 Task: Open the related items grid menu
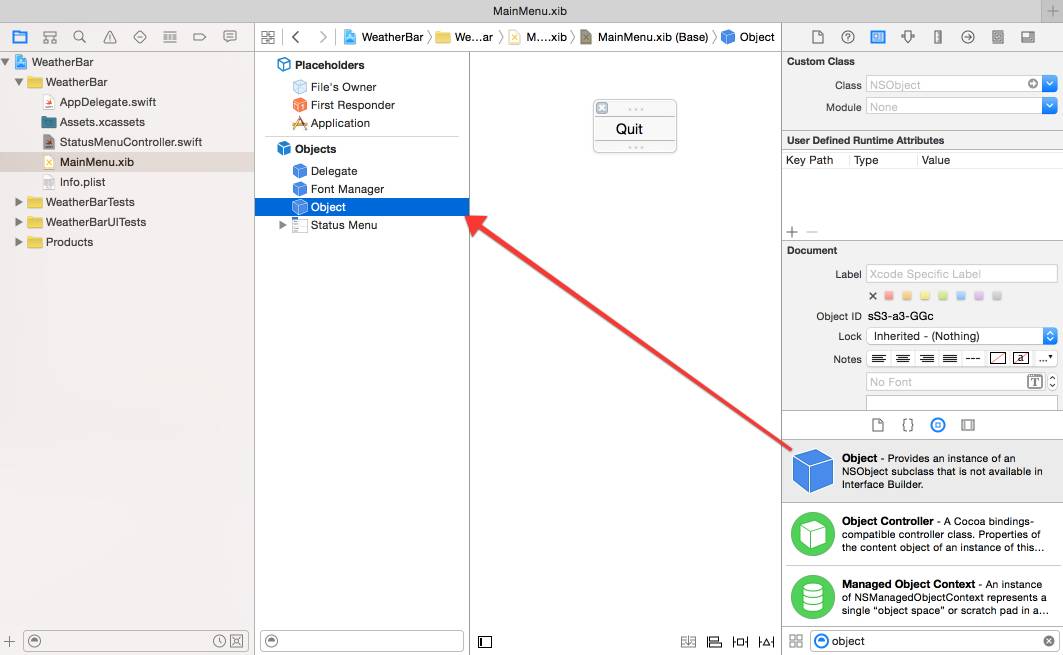click(268, 37)
